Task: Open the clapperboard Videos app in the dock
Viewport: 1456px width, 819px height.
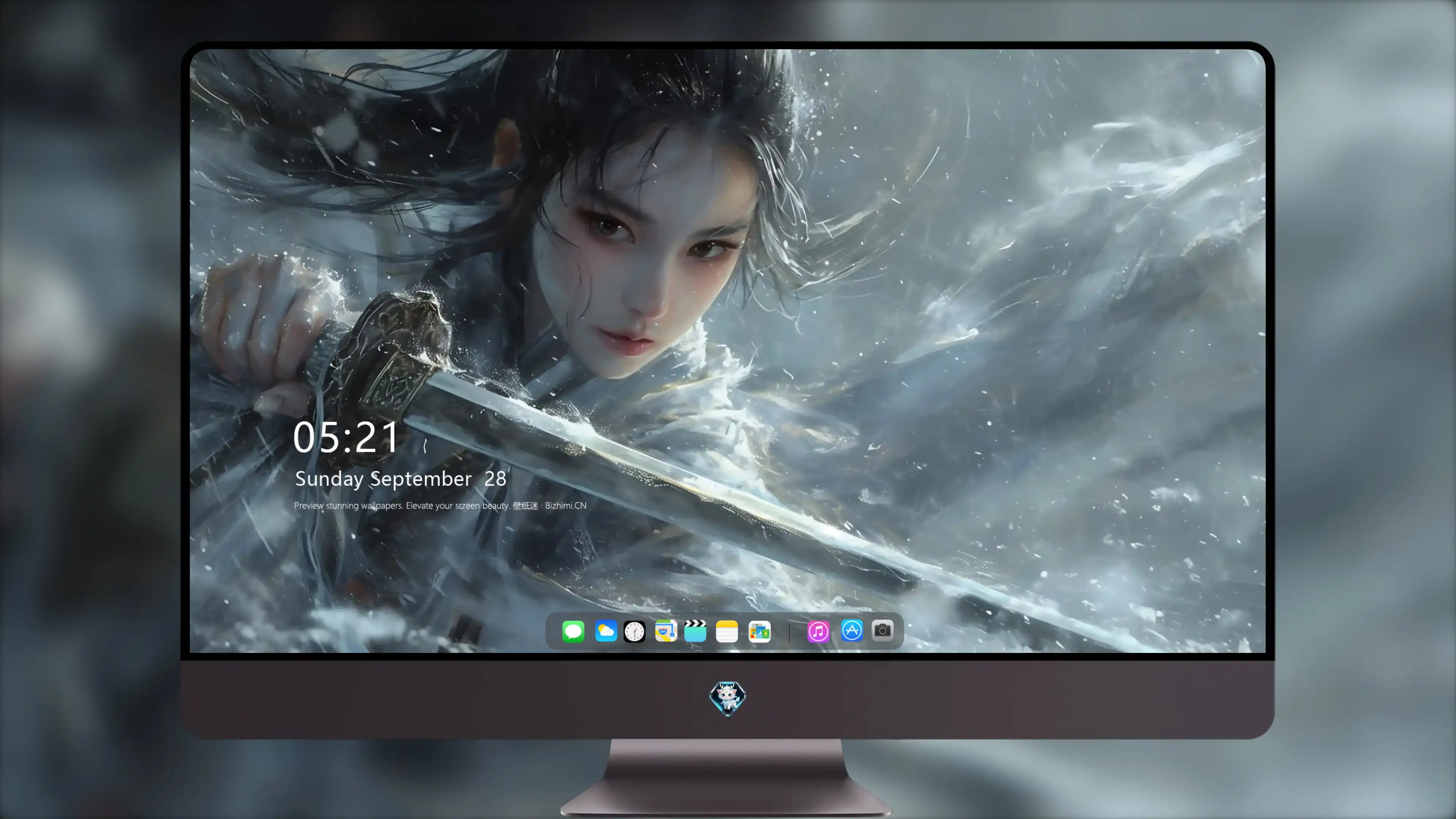Action: [695, 631]
